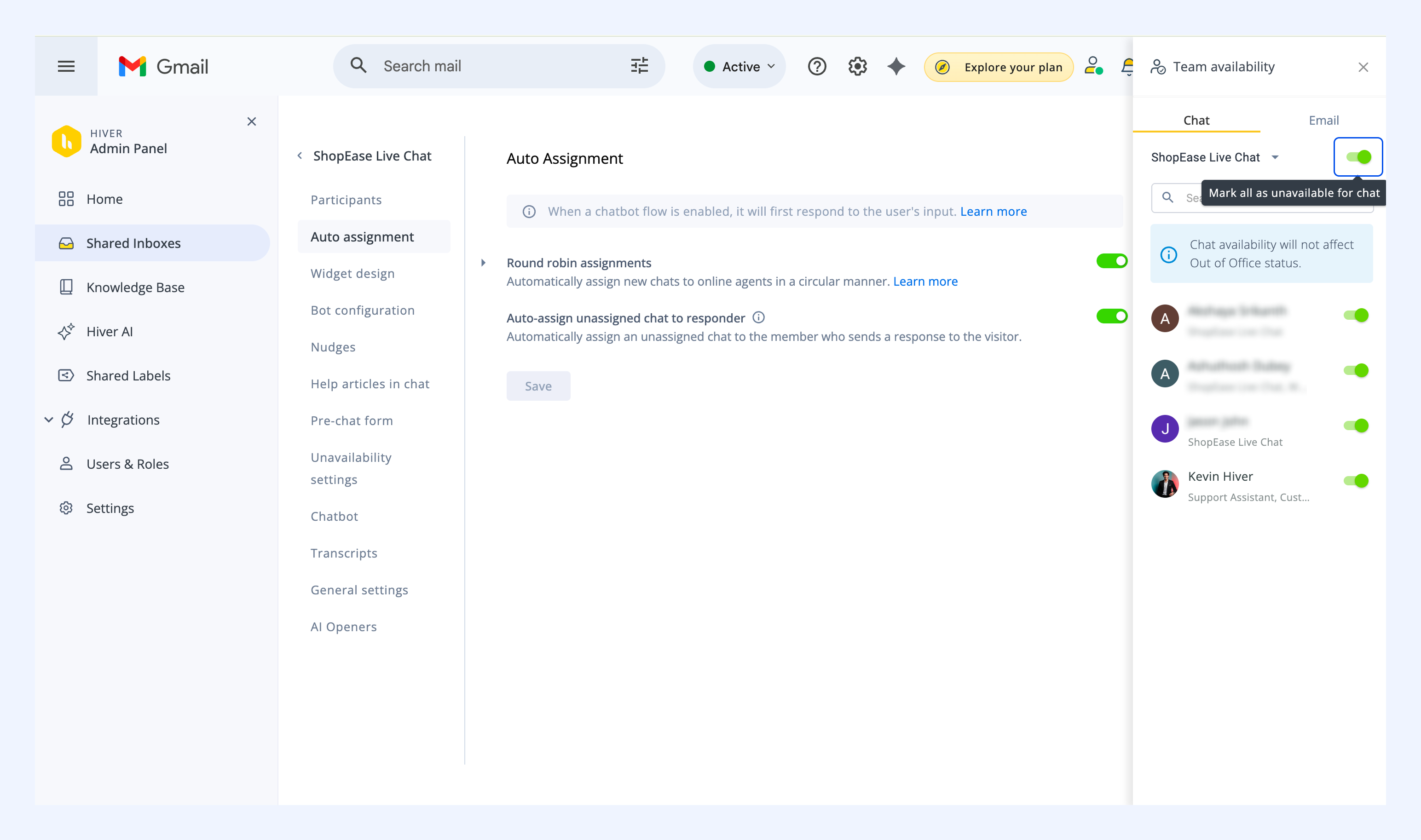The height and width of the screenshot is (840, 1421).
Task: Open Integrations in the sidebar
Action: point(123,420)
